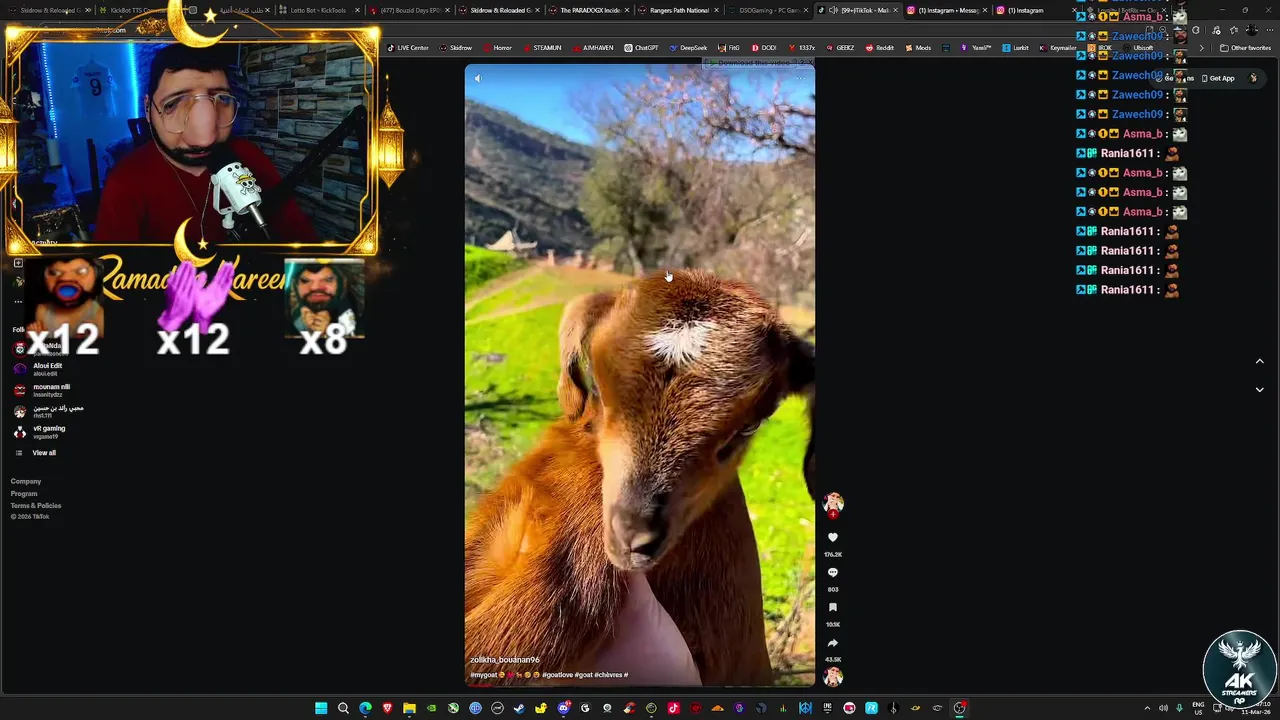Open comments on the TikTok video

tap(832, 573)
